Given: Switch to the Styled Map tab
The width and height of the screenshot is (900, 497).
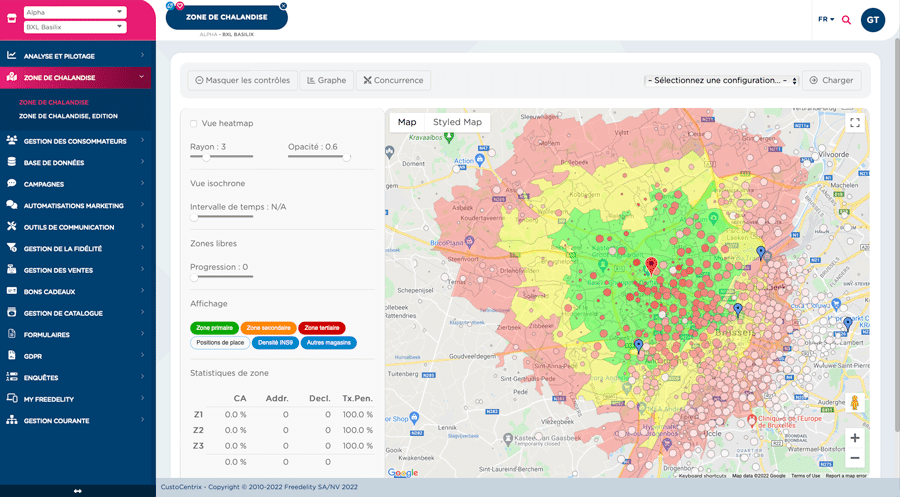Looking at the screenshot, I should tap(457, 122).
